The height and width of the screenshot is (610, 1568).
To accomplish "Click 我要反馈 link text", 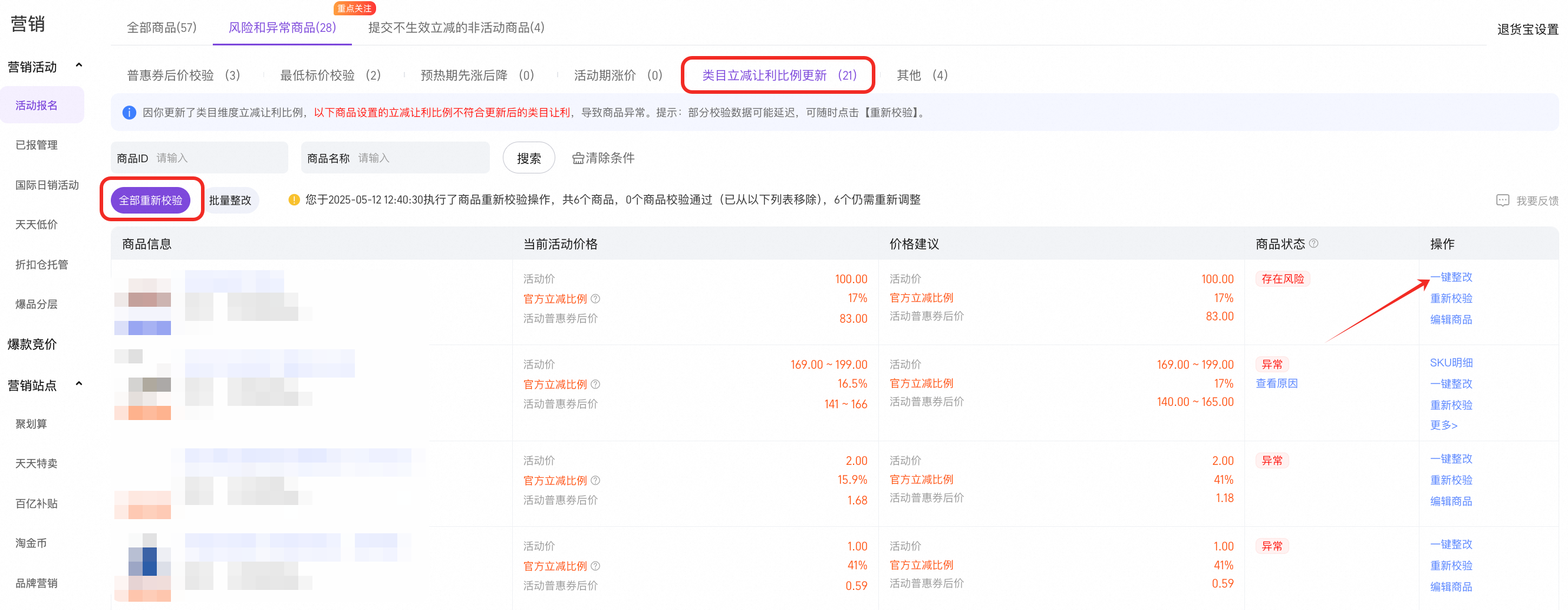I will (x=1537, y=201).
